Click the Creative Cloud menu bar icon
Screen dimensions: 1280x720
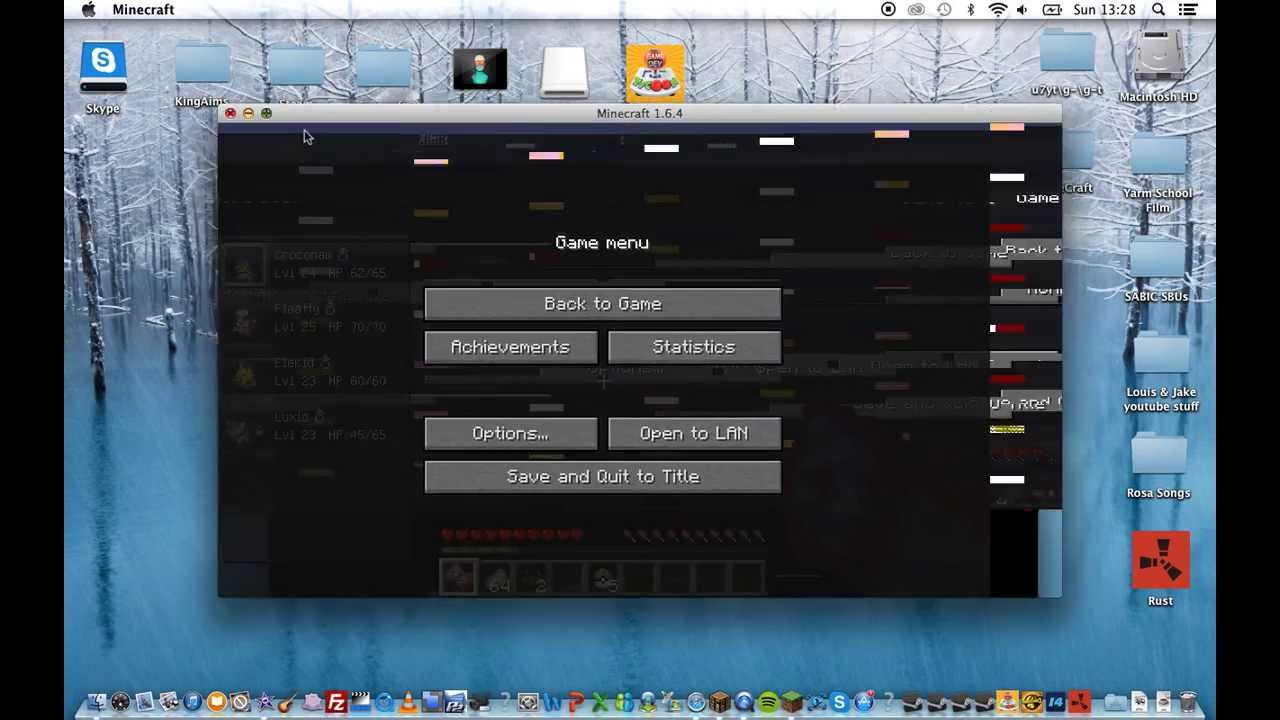click(916, 10)
